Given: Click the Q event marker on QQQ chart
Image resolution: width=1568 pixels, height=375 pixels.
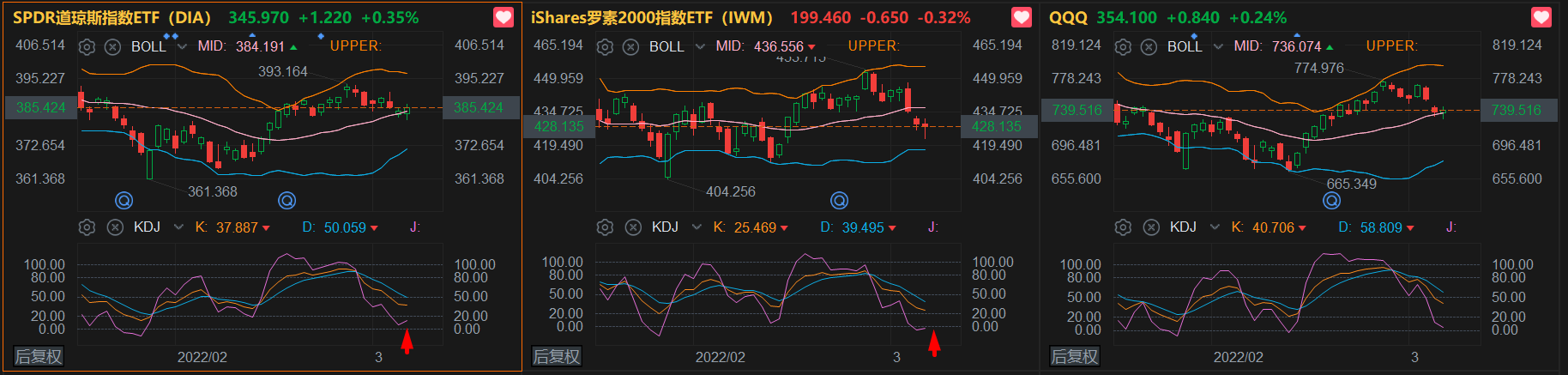Looking at the screenshot, I should tap(1332, 201).
